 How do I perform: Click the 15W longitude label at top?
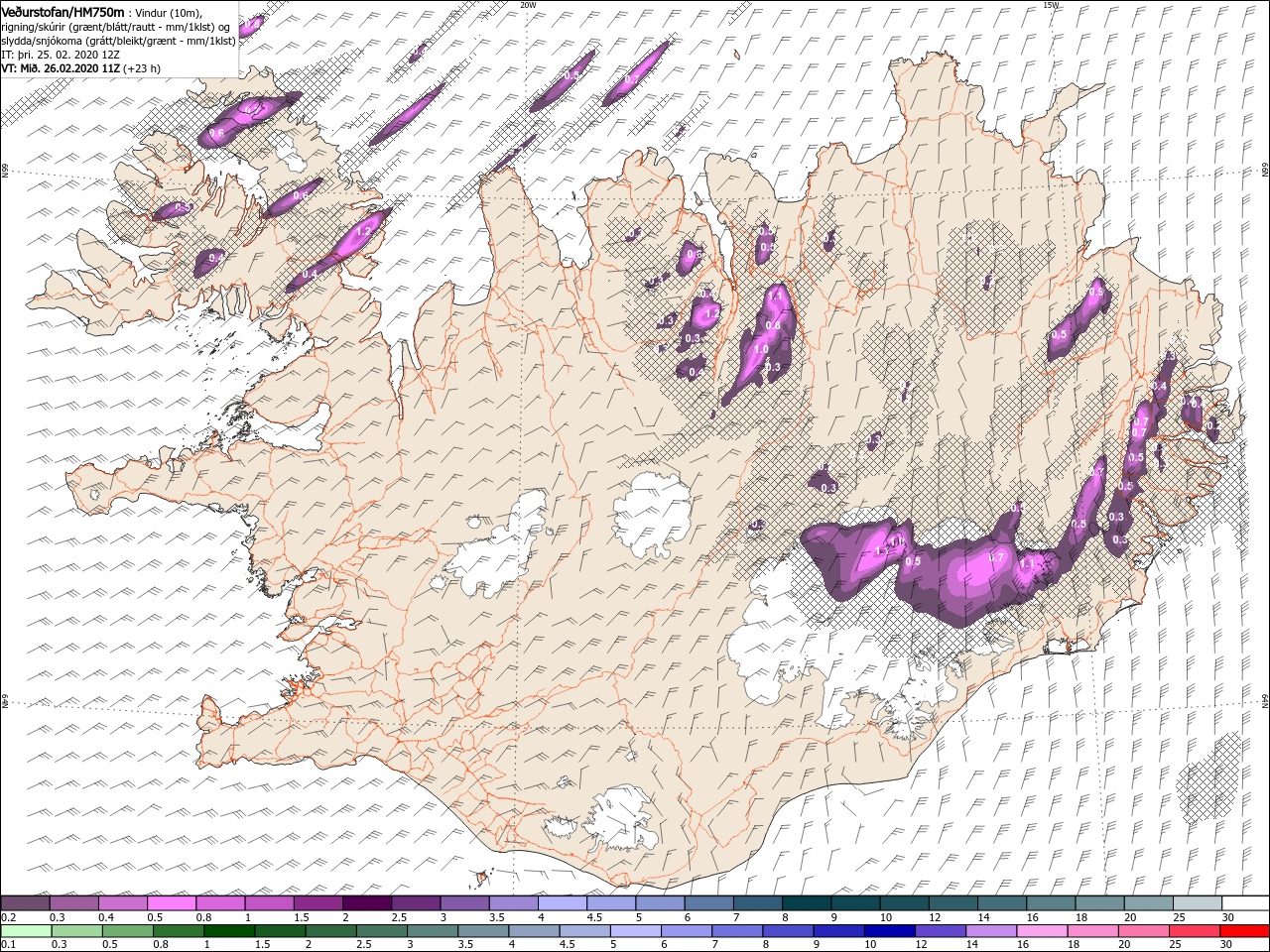[x=1051, y=5]
